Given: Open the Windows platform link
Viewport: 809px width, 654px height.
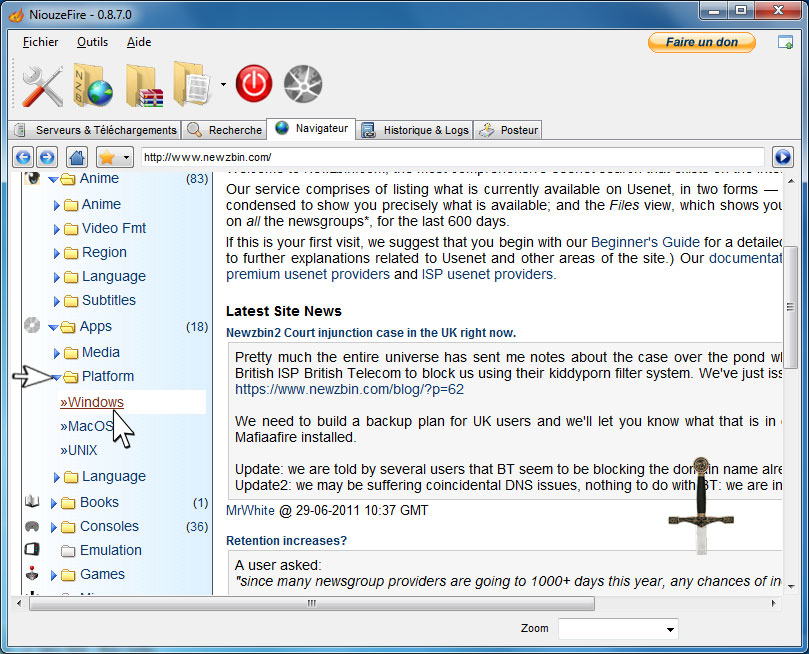Looking at the screenshot, I should coord(92,402).
